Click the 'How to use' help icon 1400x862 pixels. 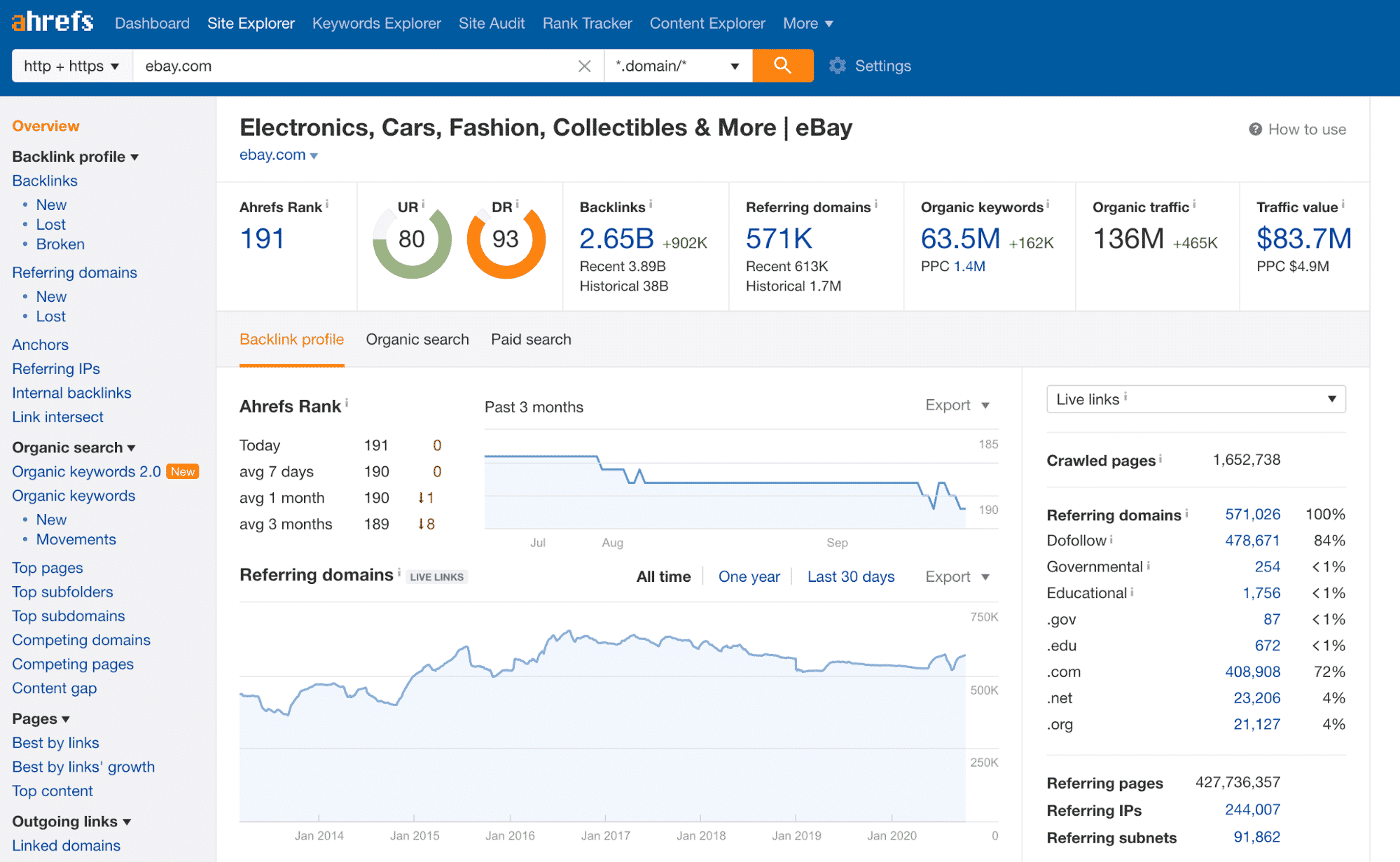[1254, 129]
